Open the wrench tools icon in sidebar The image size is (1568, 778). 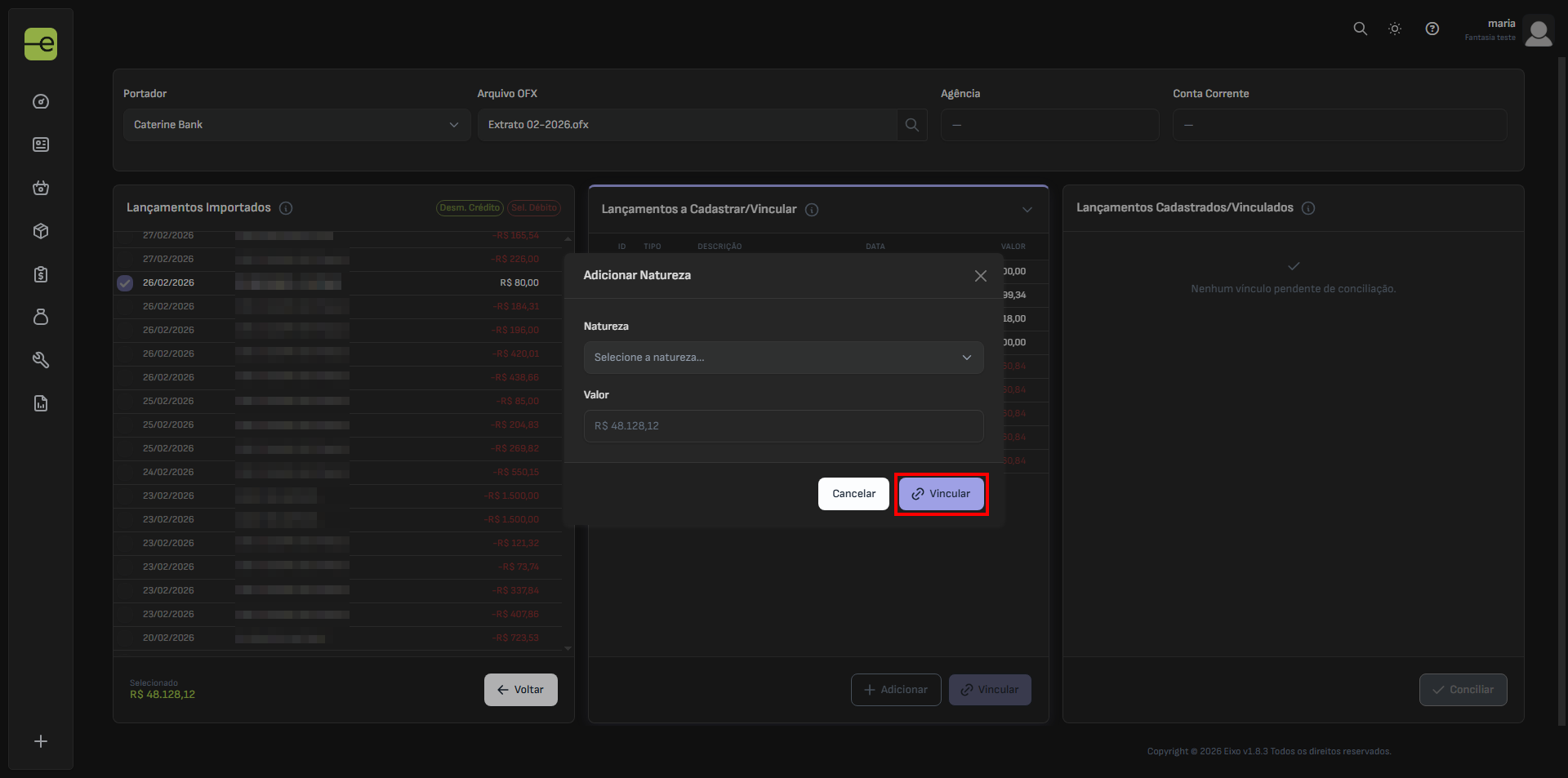(x=41, y=360)
